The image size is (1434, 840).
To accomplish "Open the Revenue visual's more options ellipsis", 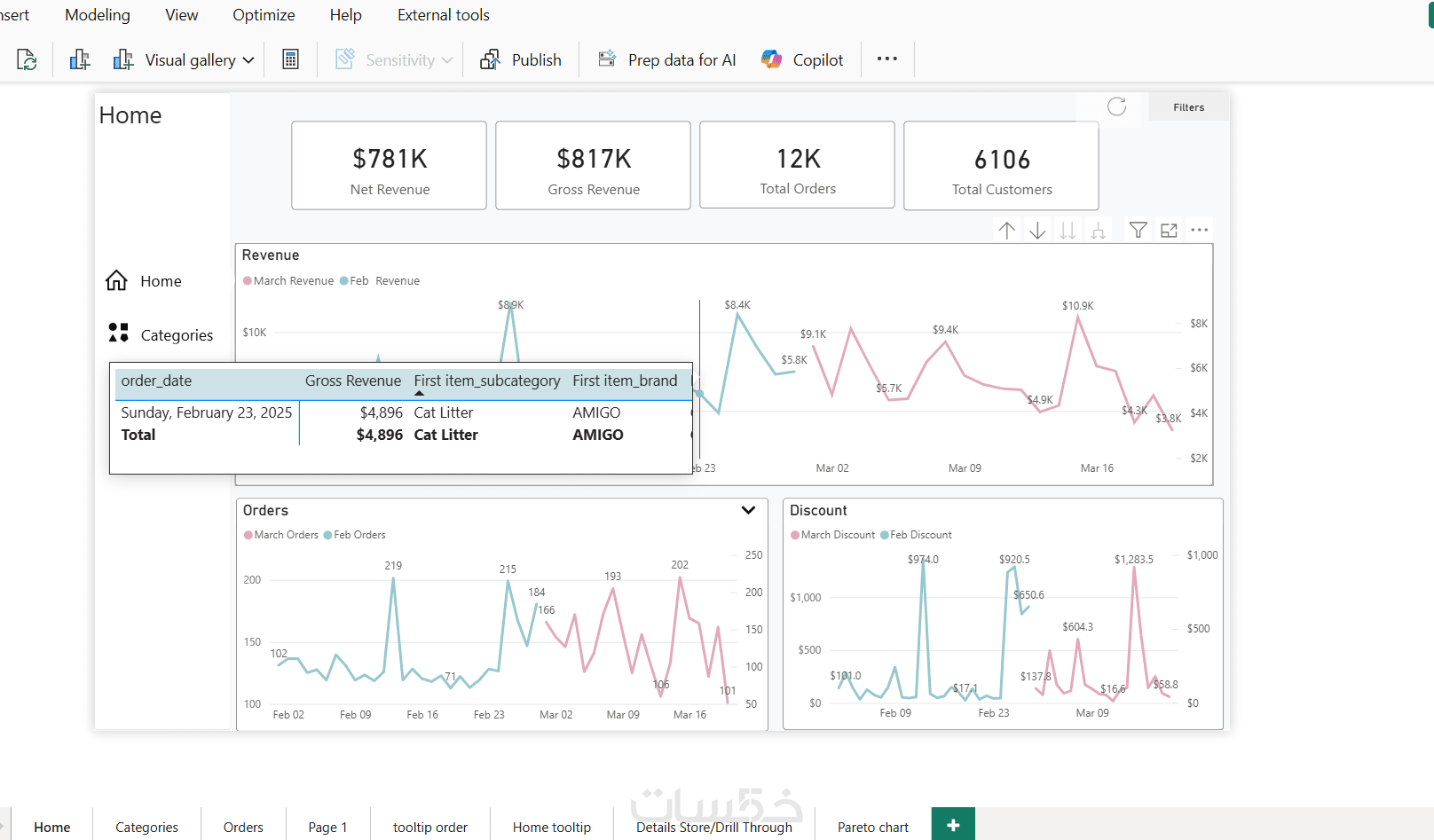I will click(1200, 231).
